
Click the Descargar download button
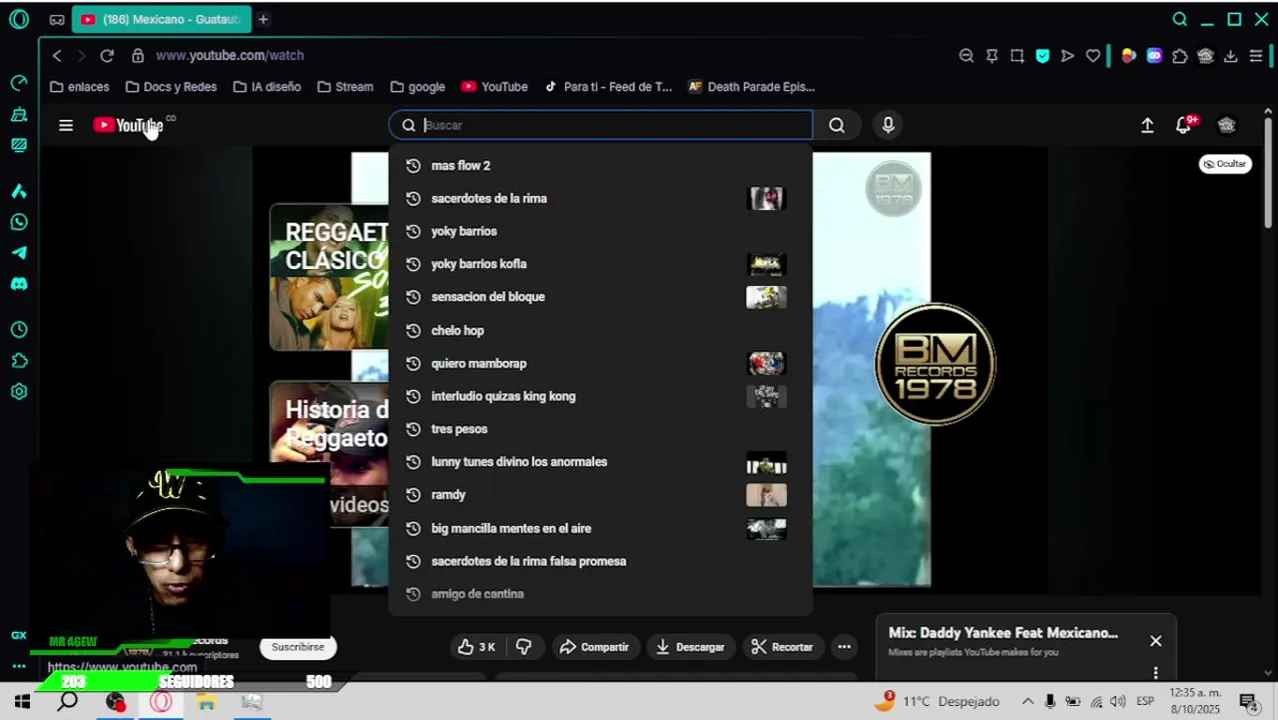coord(690,647)
